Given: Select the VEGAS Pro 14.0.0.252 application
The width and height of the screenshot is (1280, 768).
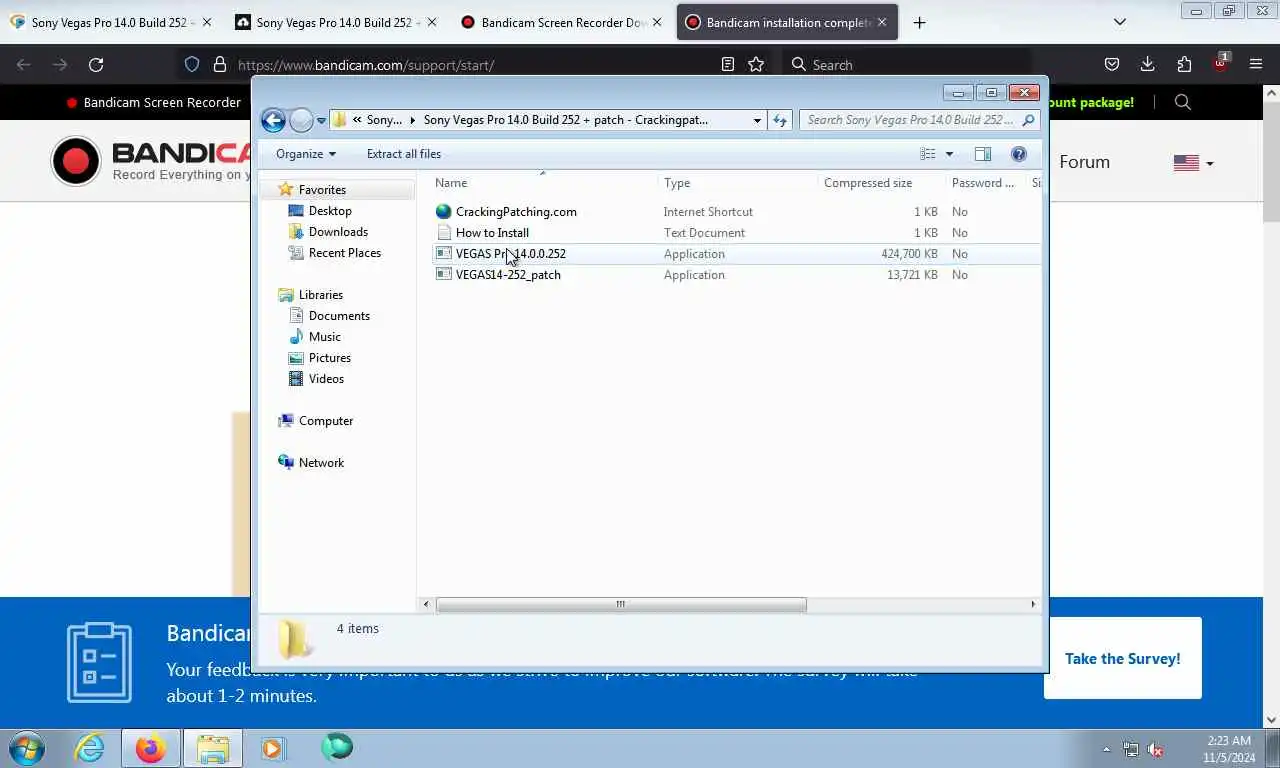Looking at the screenshot, I should 510,254.
